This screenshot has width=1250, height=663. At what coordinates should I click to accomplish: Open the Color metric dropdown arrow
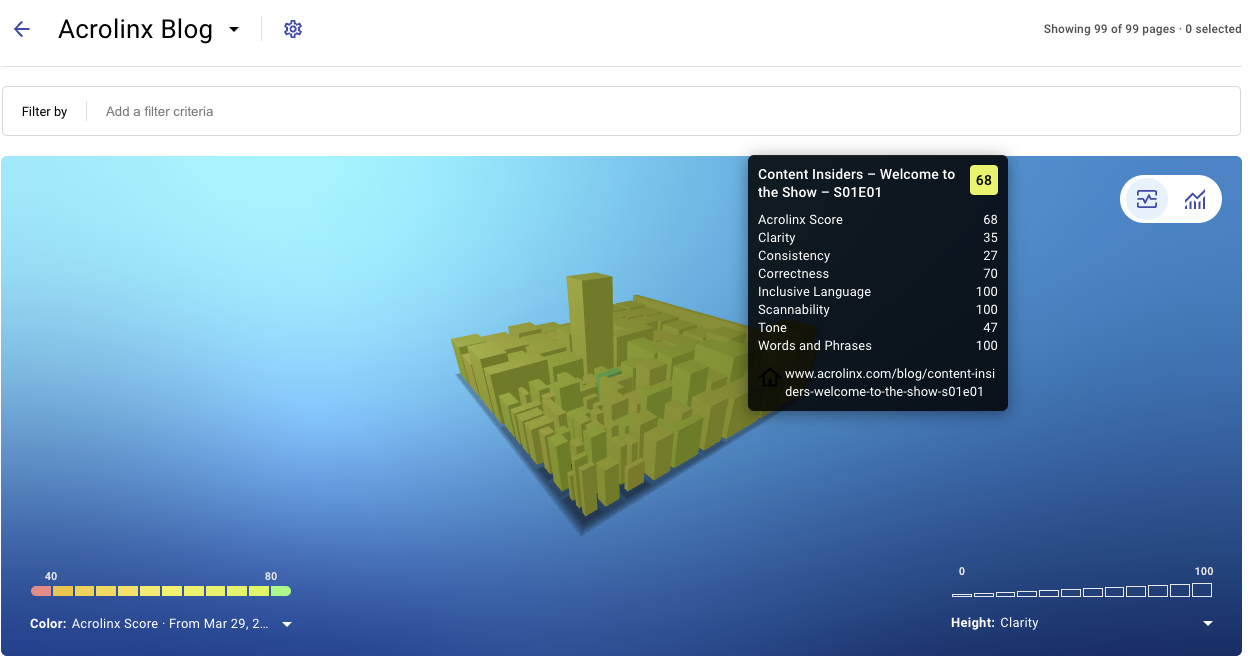(287, 624)
